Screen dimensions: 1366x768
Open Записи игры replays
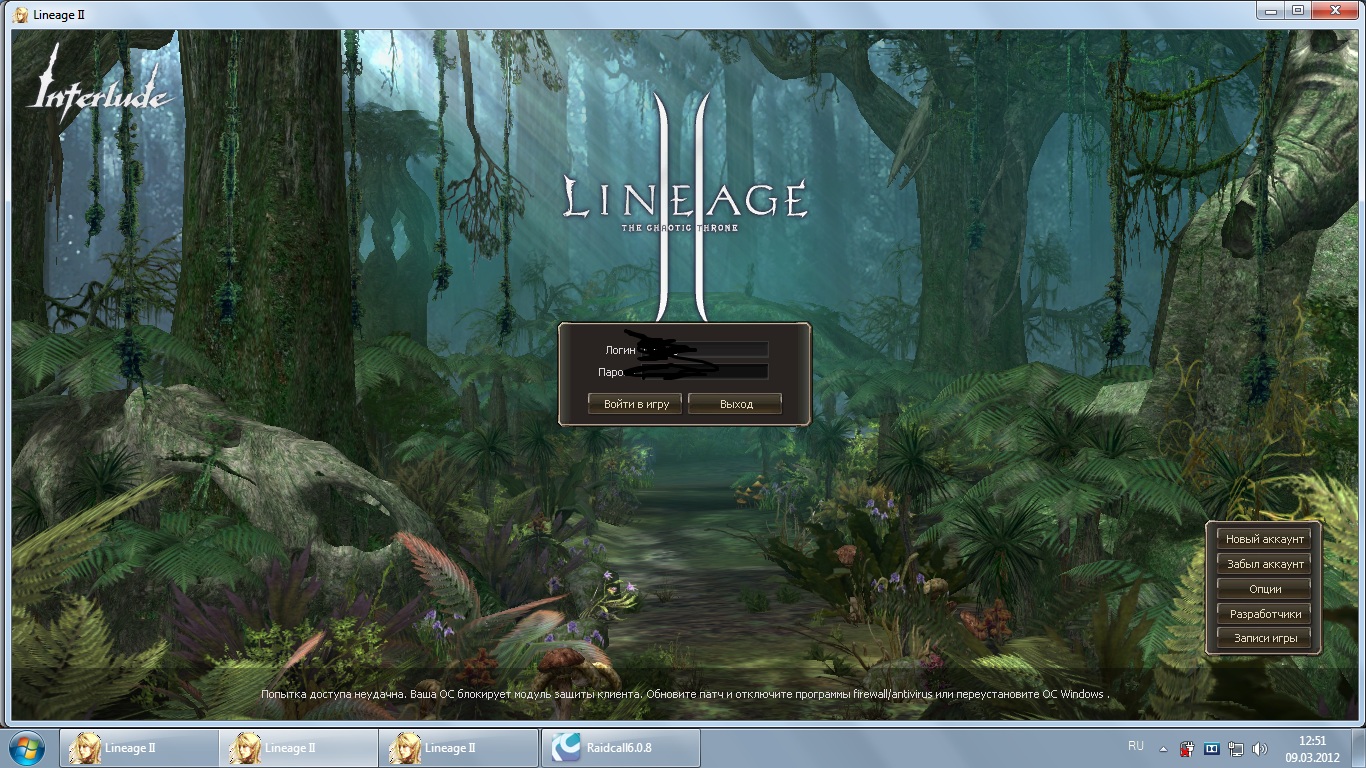click(x=1264, y=638)
